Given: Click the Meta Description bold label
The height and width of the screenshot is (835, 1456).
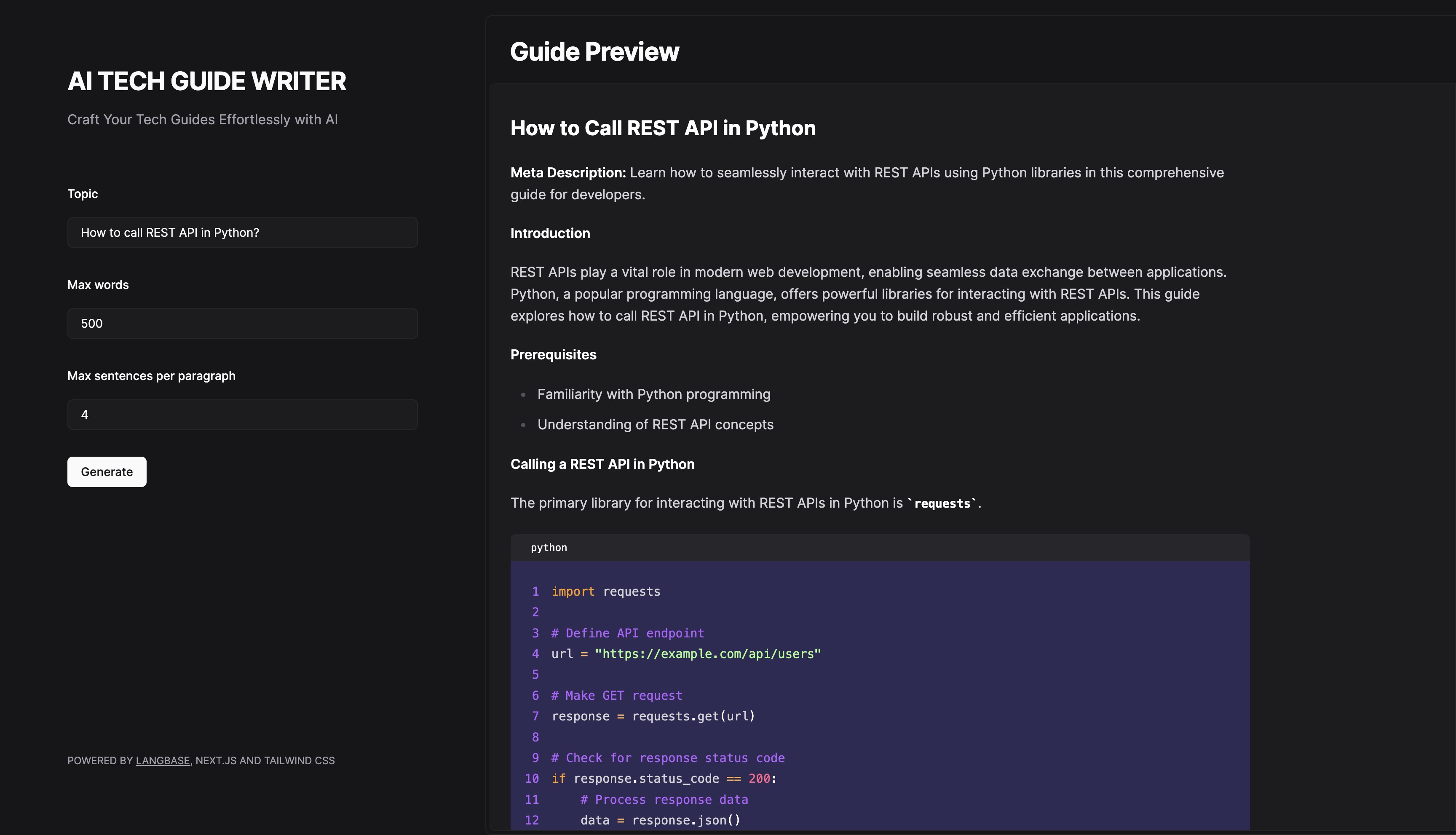Looking at the screenshot, I should click(567, 173).
